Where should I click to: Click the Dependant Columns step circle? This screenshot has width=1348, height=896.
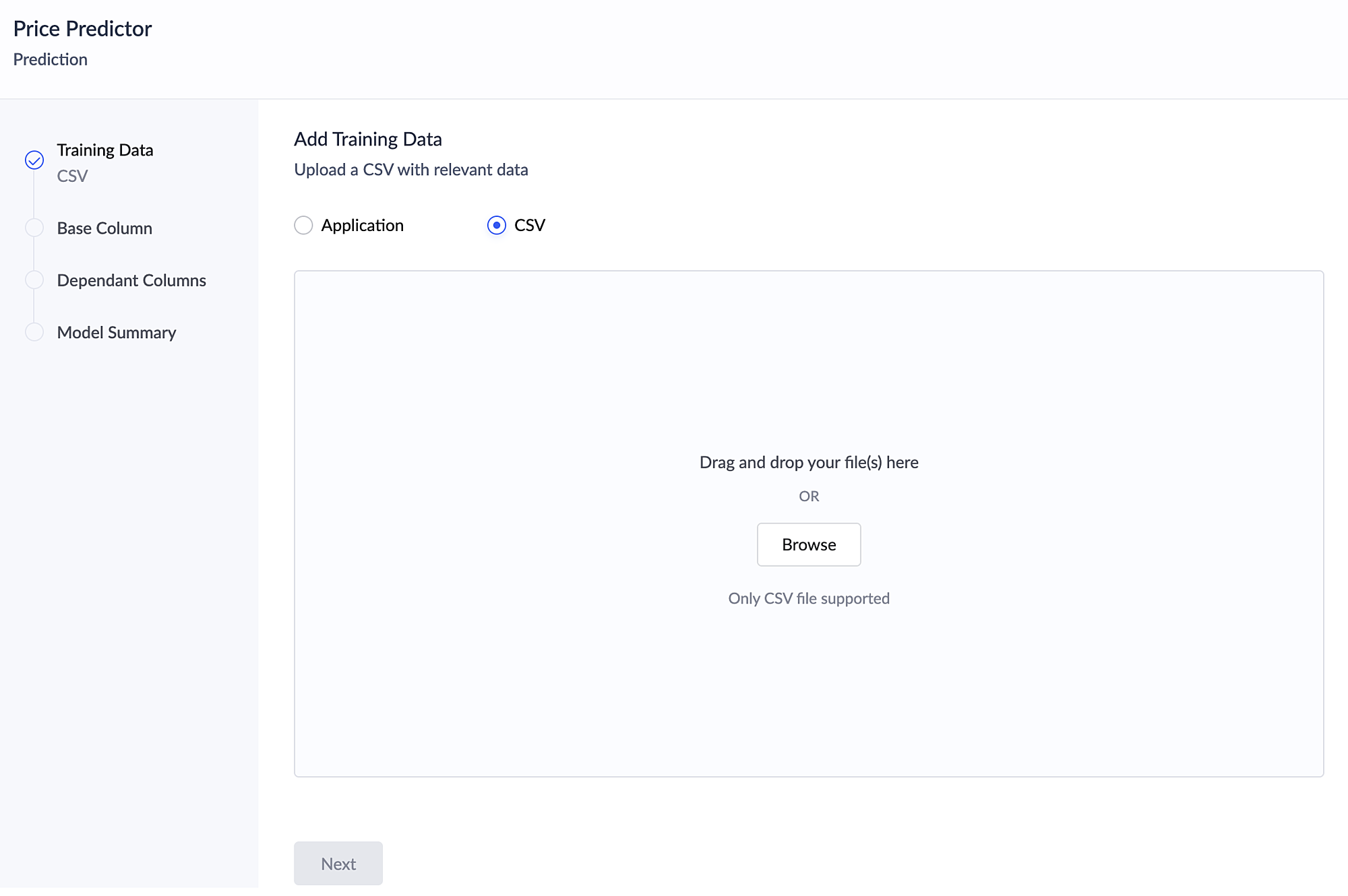click(34, 280)
